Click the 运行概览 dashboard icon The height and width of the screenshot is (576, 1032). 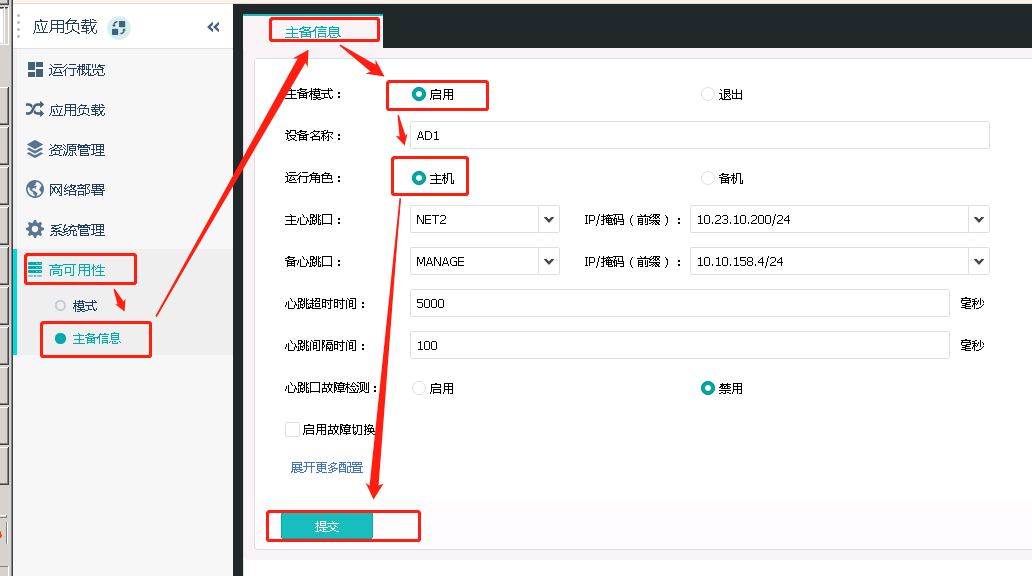click(35, 69)
